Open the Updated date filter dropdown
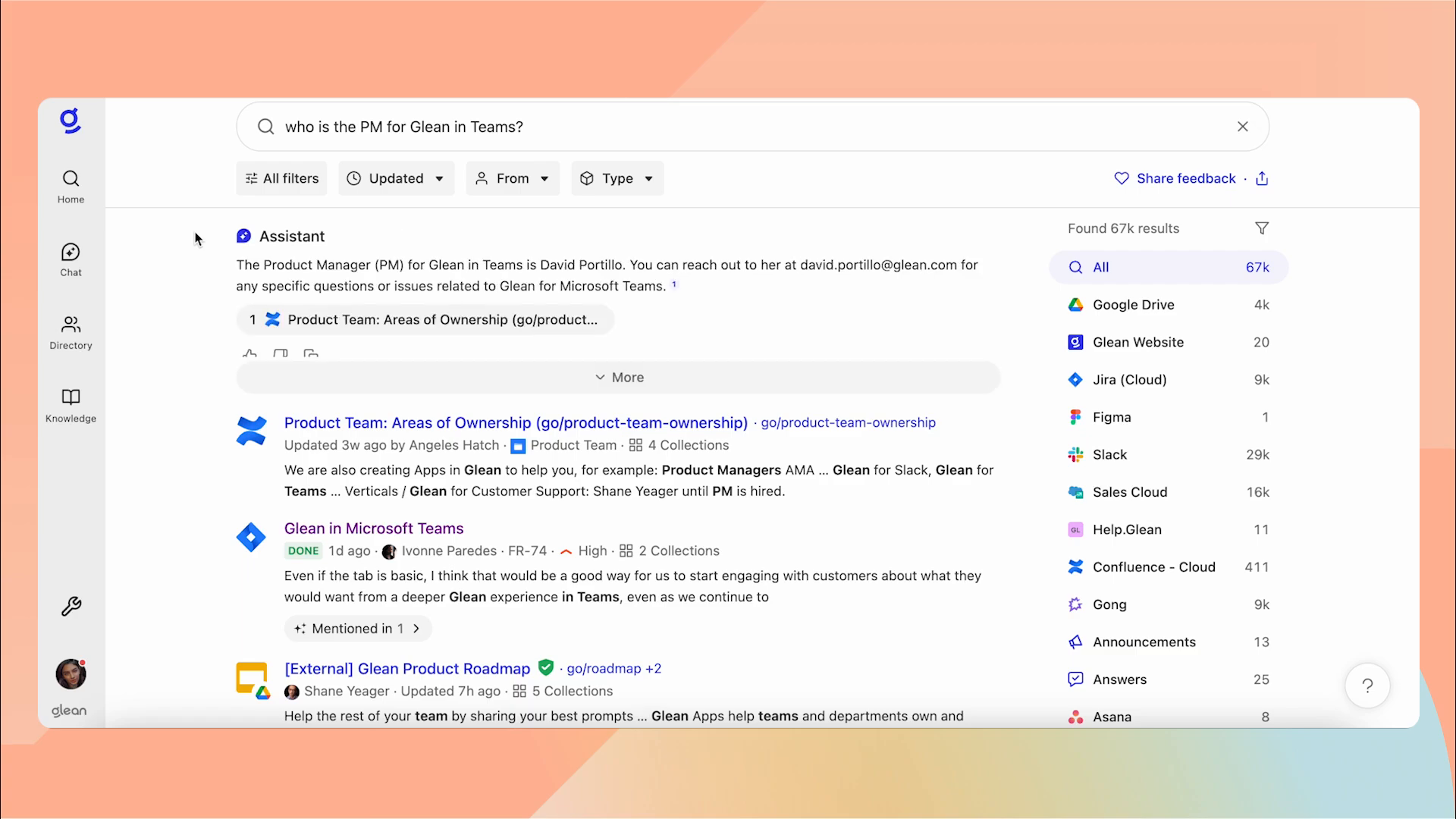The height and width of the screenshot is (819, 1456). 395,178
